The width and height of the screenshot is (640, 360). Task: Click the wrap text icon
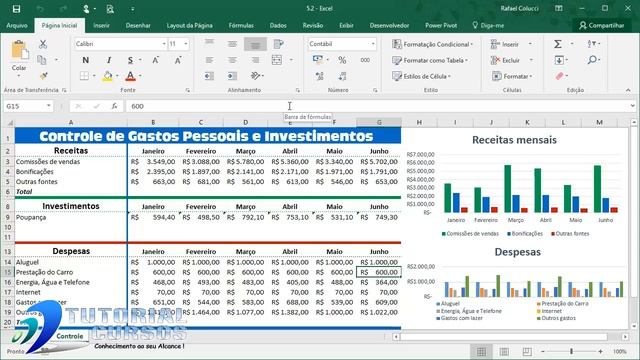tap(278, 44)
